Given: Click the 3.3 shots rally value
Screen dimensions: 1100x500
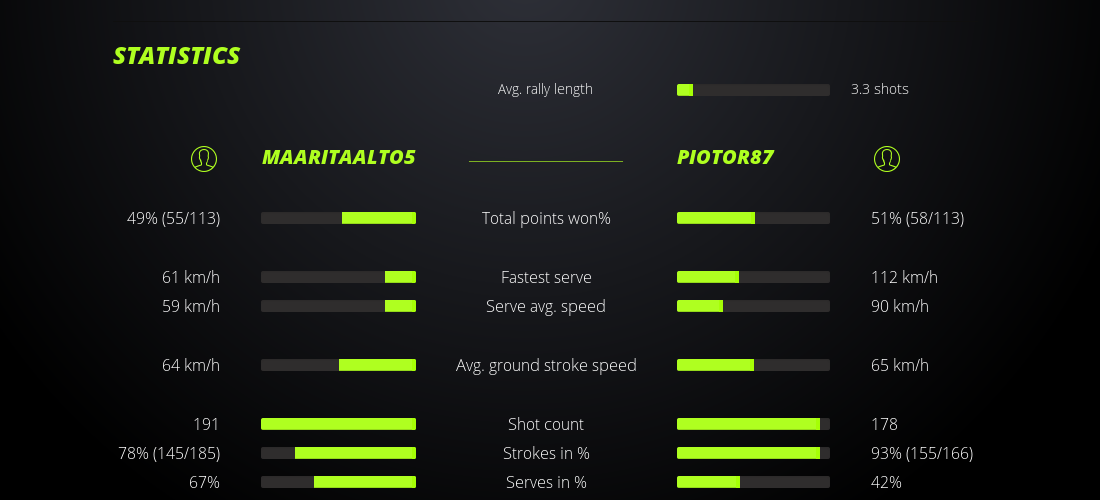Looking at the screenshot, I should tap(879, 89).
